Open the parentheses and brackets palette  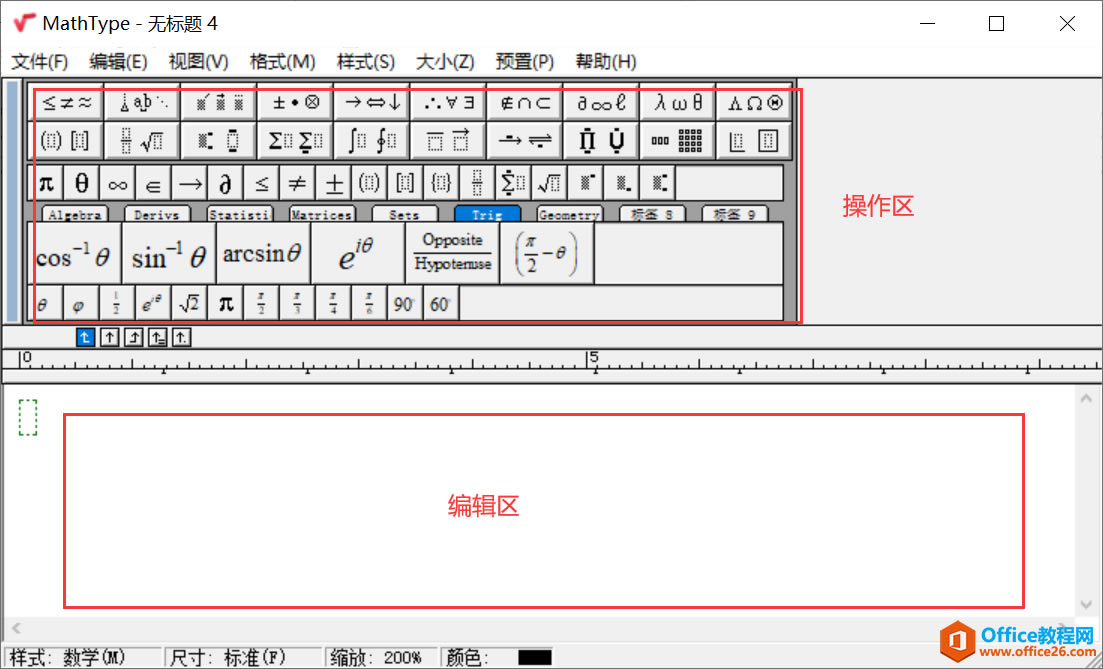tap(66, 141)
